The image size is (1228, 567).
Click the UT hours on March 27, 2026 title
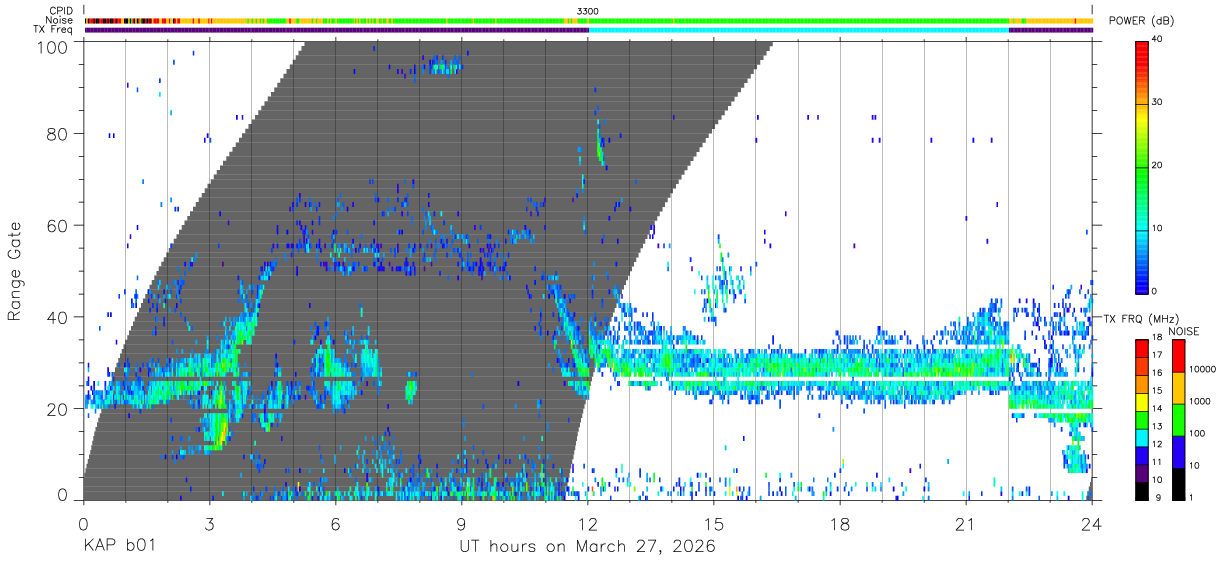(587, 547)
